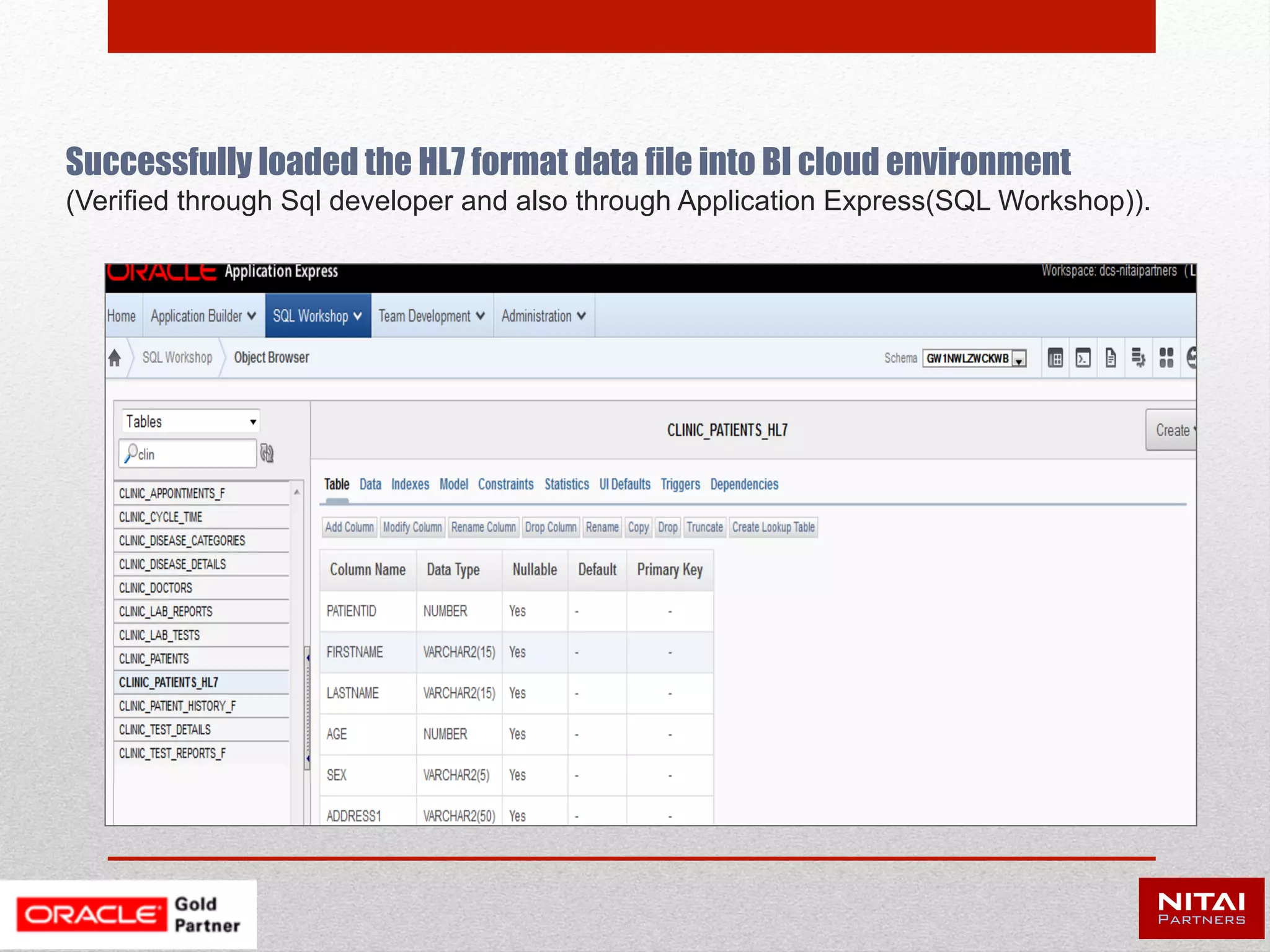Expand the SQL Workshop menu

tap(317, 316)
